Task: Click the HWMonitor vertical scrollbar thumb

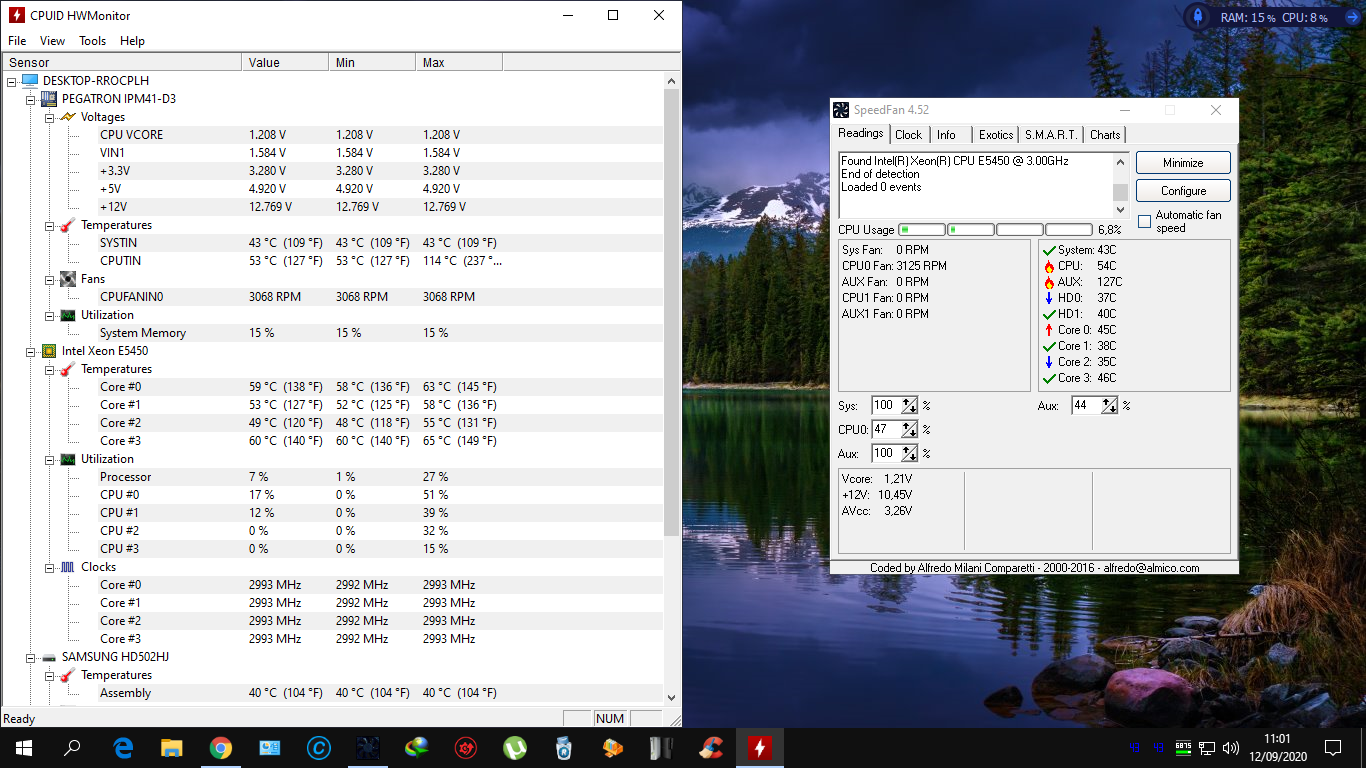Action: (671, 312)
